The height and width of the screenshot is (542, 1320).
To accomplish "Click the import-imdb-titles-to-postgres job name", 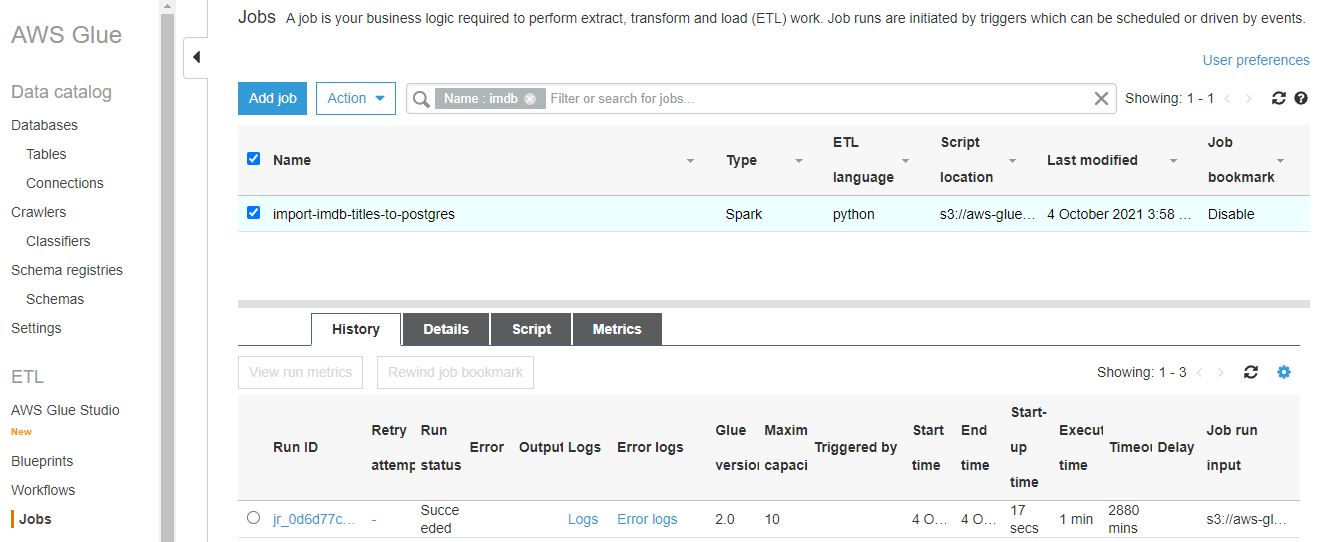I will (364, 214).
